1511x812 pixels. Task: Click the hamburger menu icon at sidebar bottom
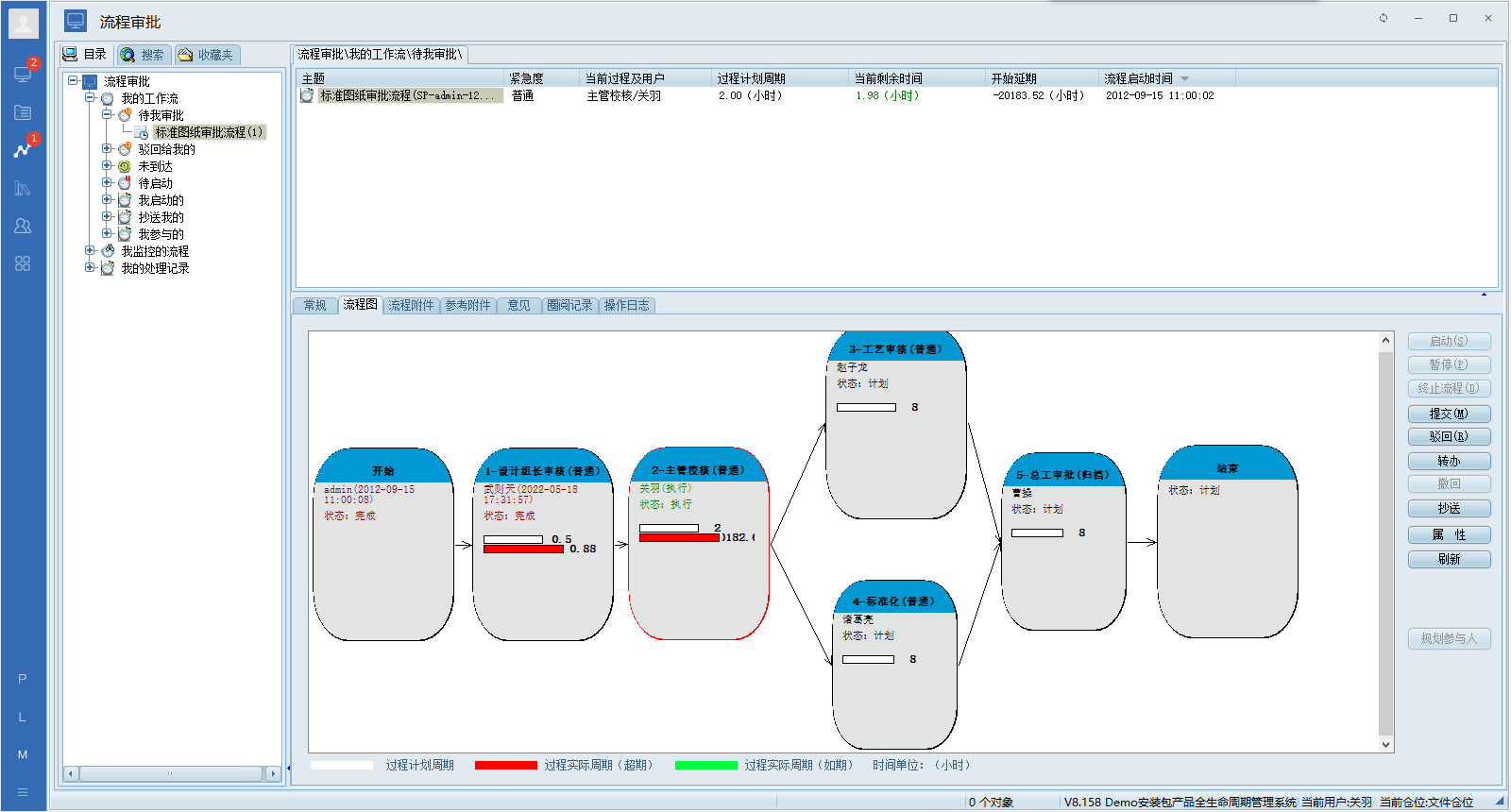click(x=23, y=792)
